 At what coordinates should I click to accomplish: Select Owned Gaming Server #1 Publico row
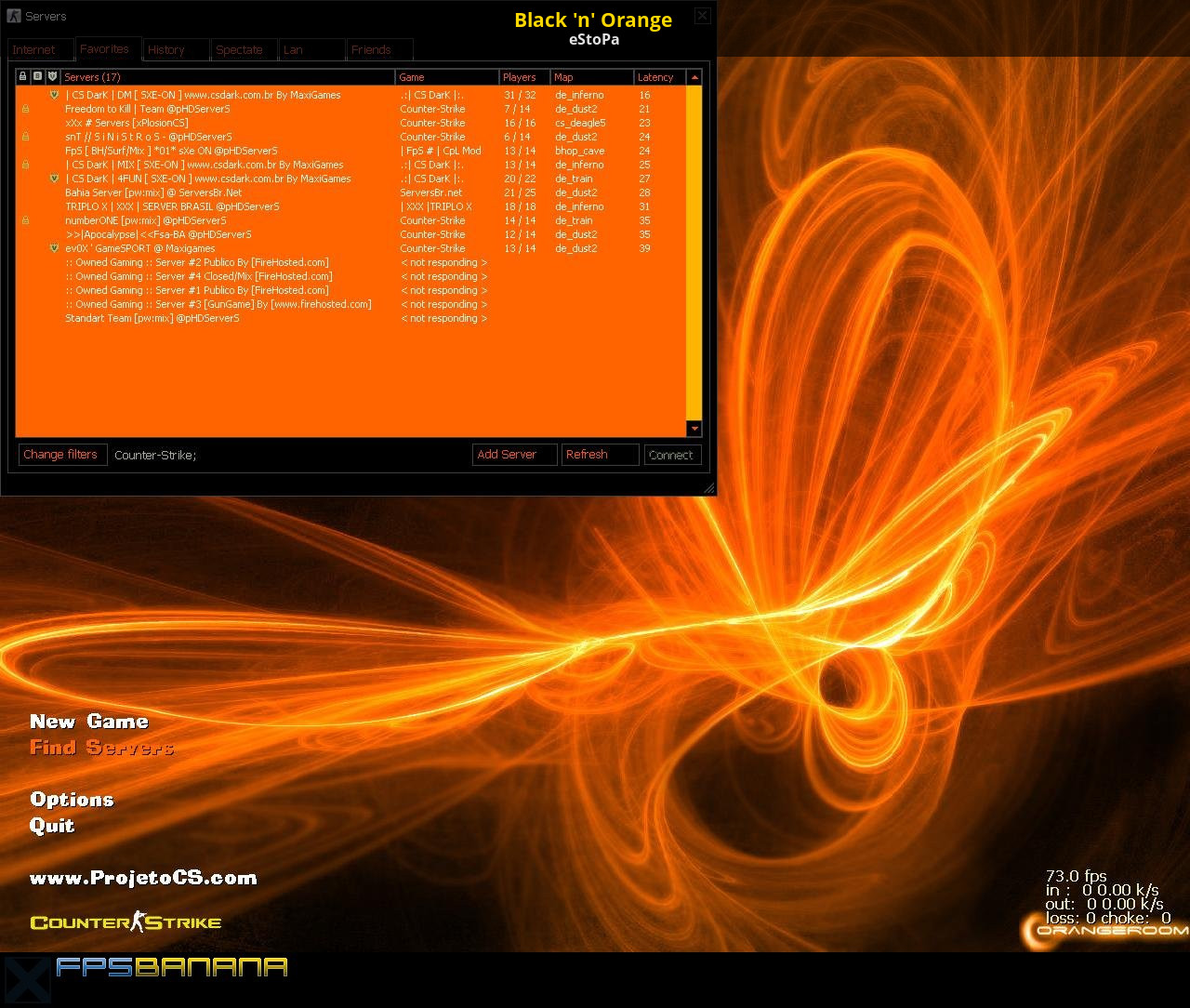350,290
